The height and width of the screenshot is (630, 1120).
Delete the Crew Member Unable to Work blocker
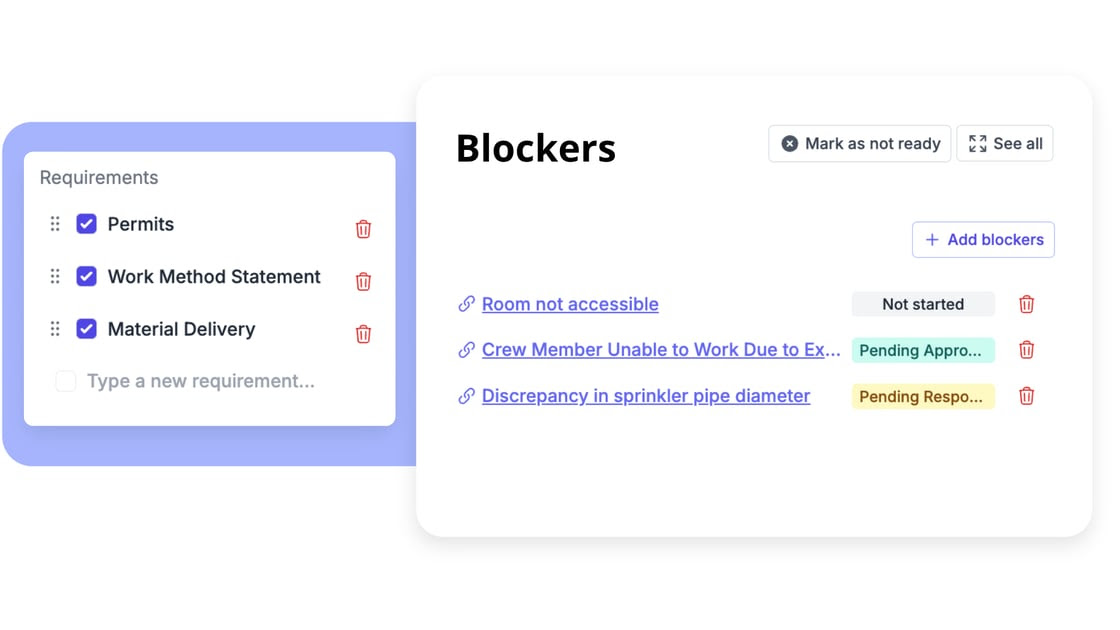[1026, 350]
